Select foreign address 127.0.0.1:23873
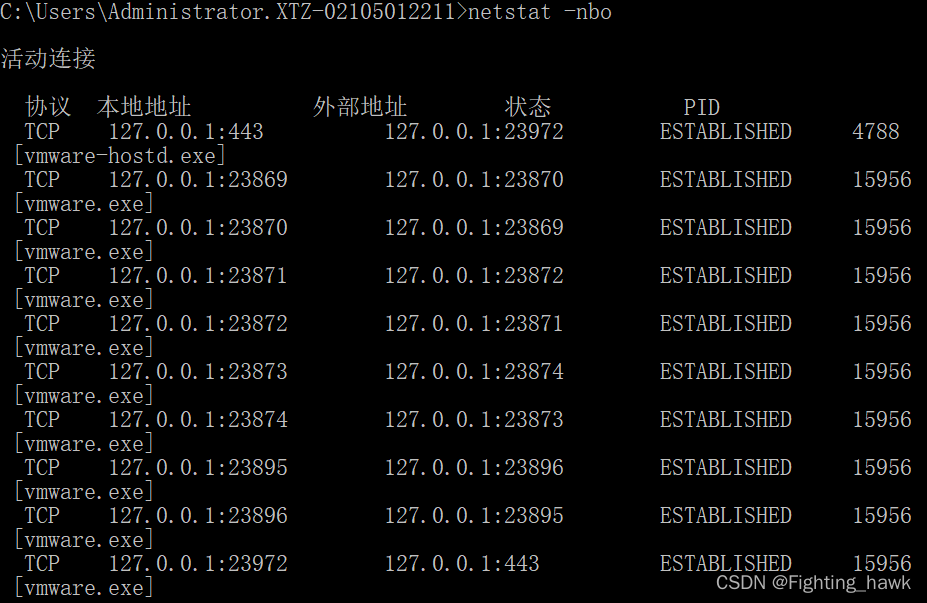This screenshot has width=927, height=603. point(474,420)
